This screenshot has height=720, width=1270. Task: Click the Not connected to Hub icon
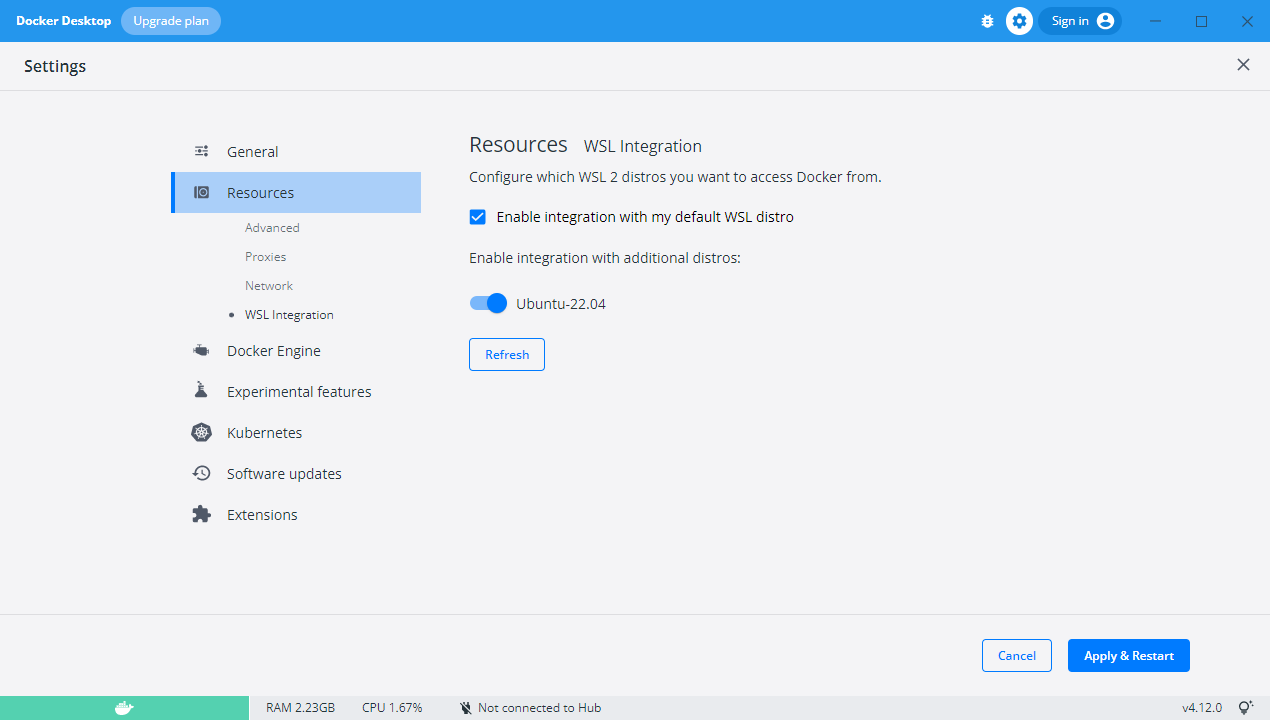pos(465,707)
